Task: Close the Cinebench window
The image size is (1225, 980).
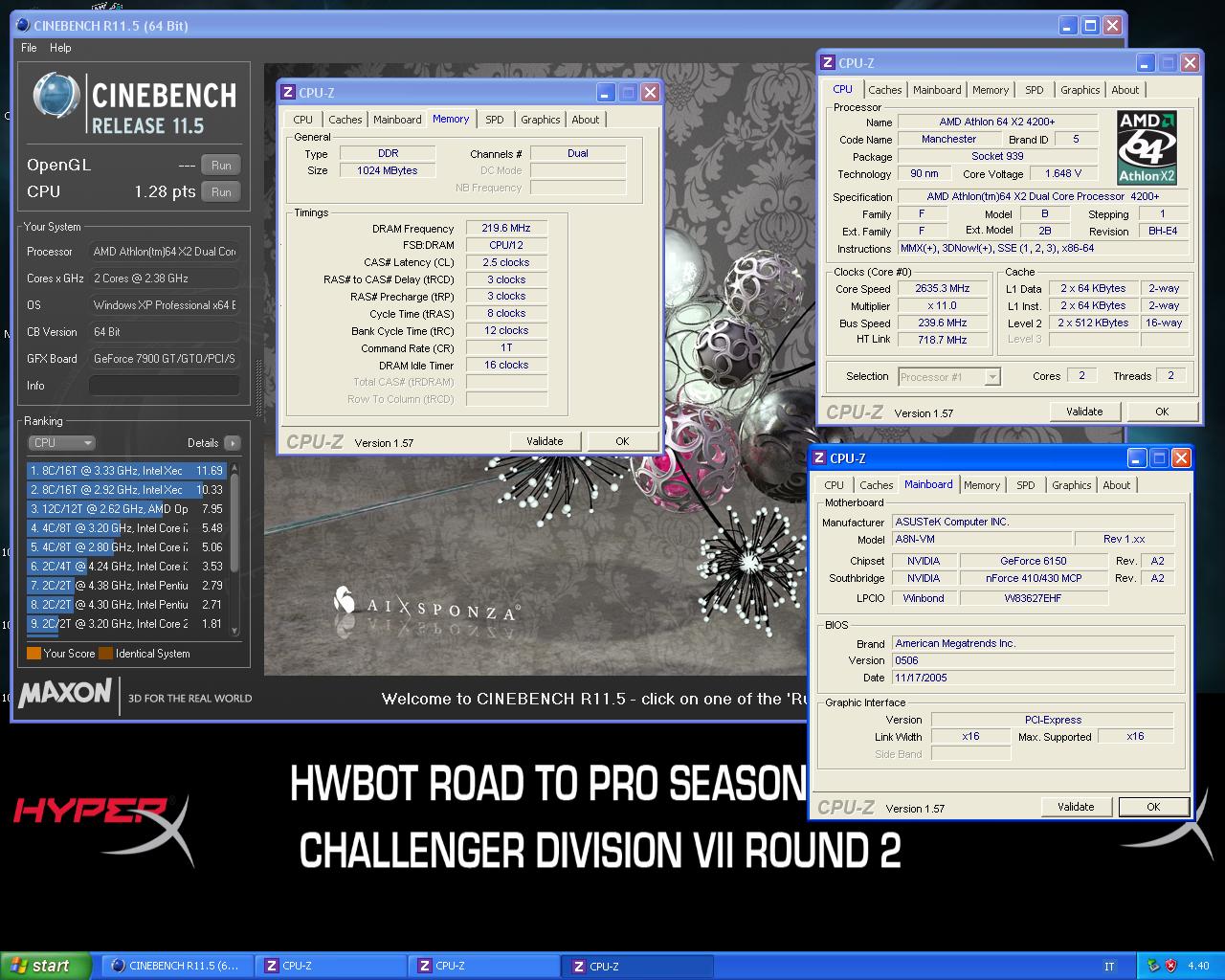Action: [x=1112, y=26]
